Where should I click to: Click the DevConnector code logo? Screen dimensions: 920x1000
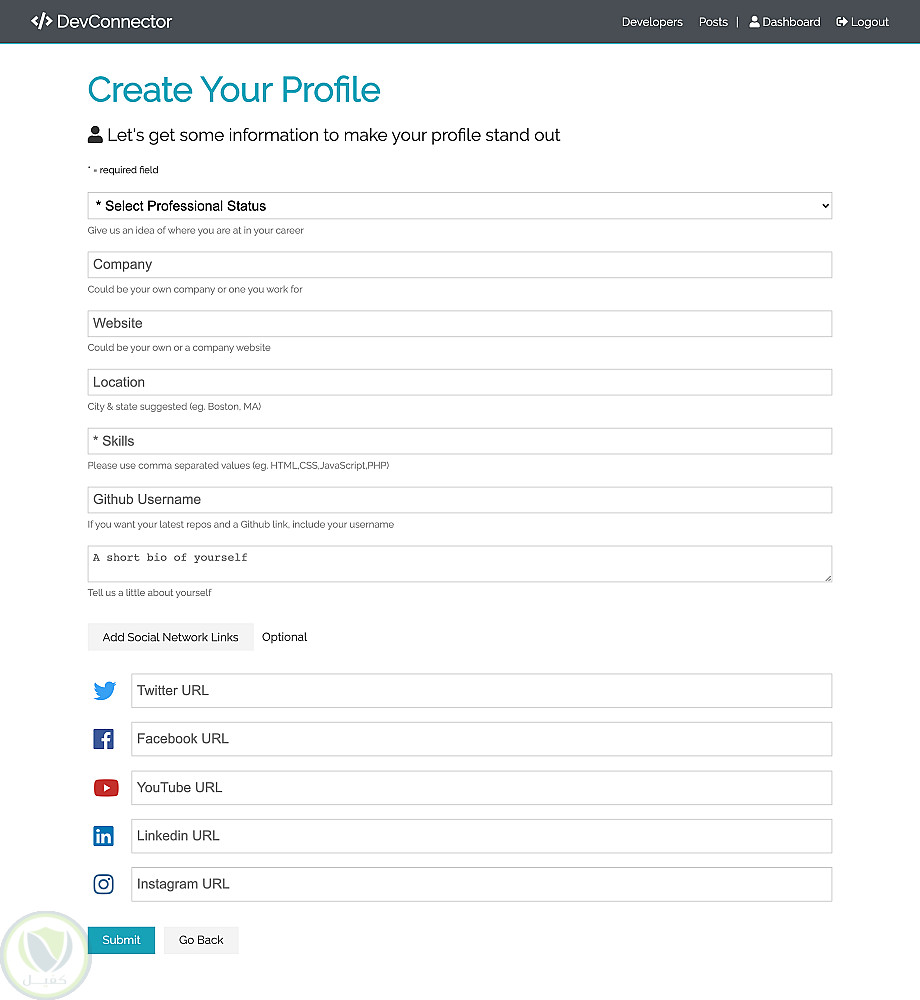tap(41, 21)
